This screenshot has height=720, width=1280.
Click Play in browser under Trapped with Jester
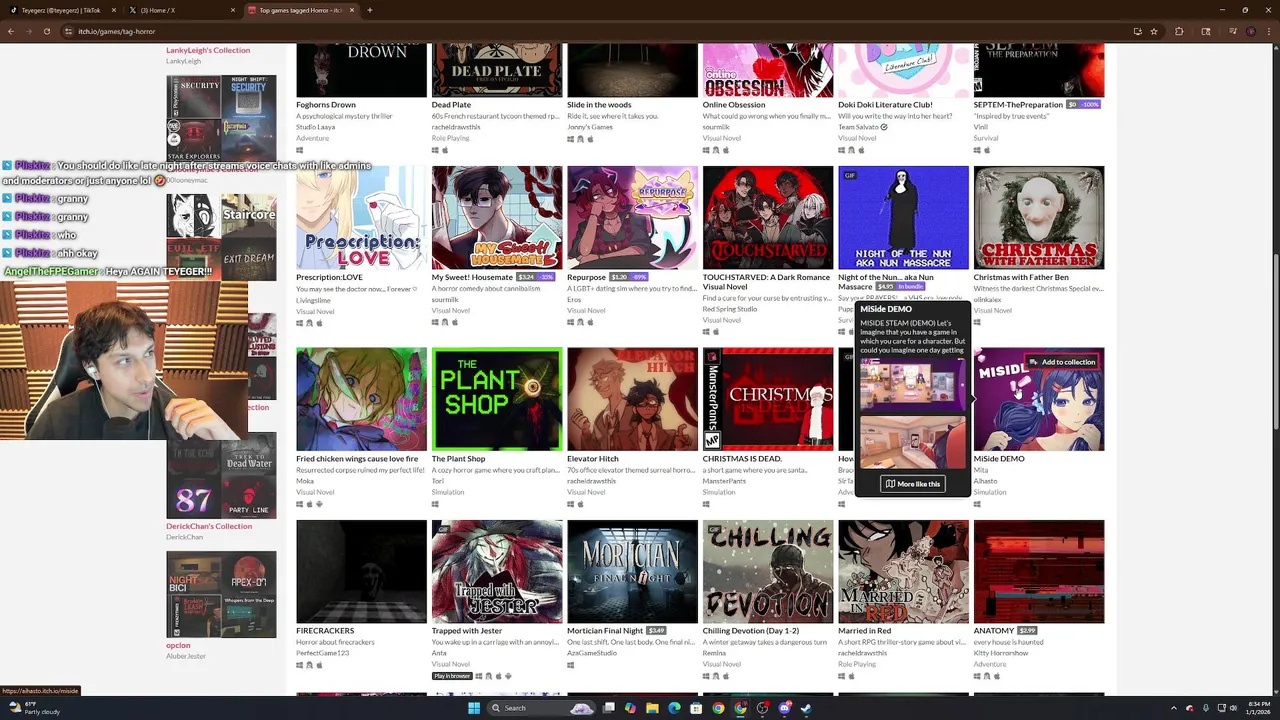[x=451, y=676]
